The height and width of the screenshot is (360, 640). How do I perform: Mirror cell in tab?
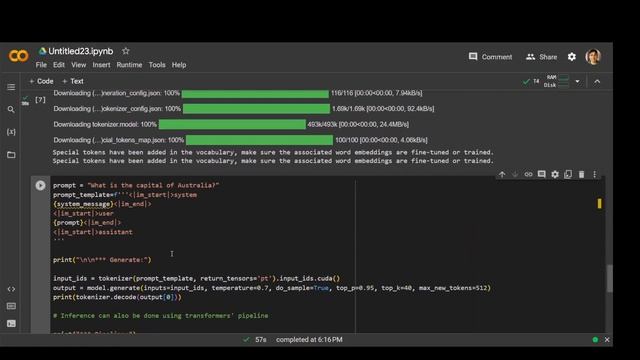pos(568,174)
